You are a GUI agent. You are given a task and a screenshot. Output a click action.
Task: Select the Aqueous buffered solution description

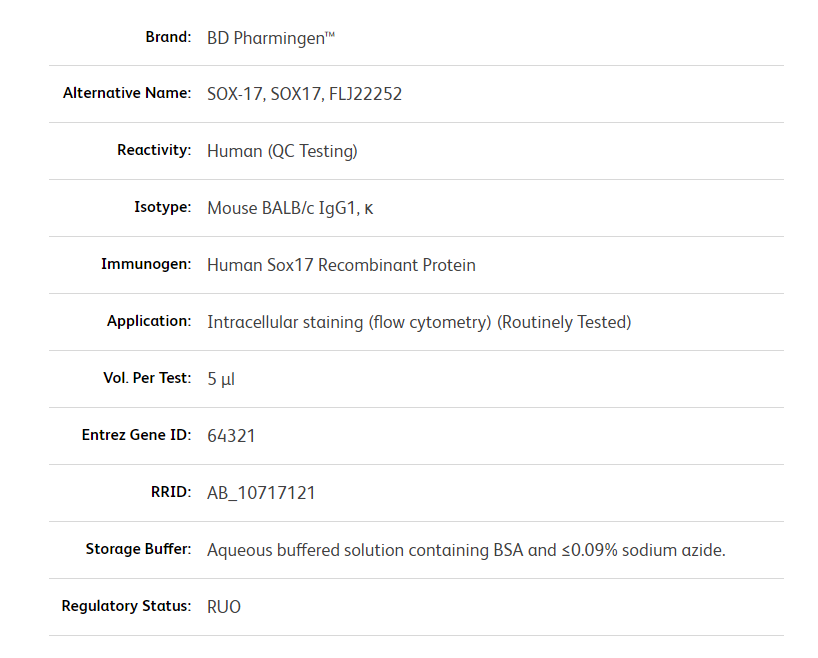pyautogui.click(x=466, y=550)
